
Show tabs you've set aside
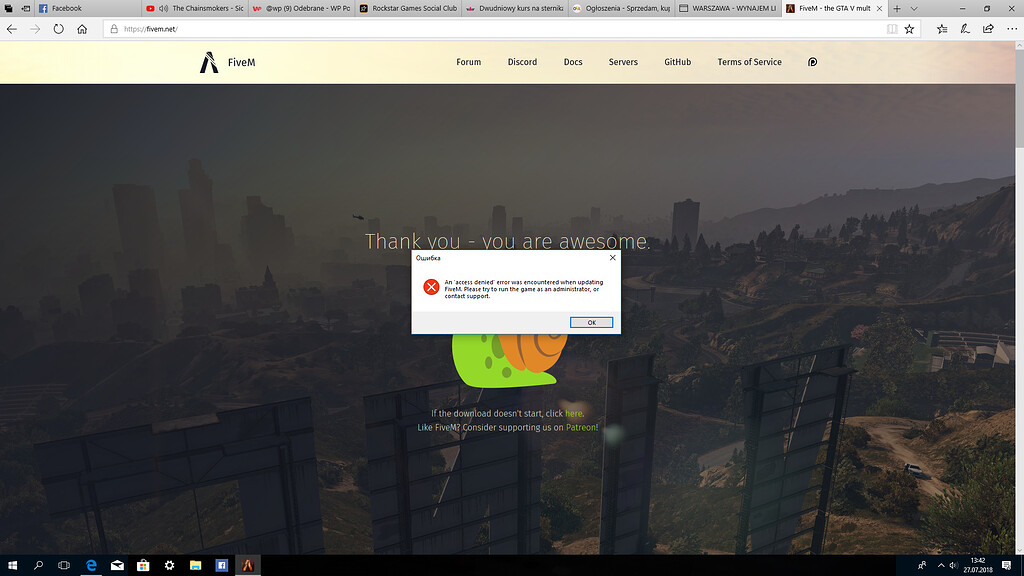pyautogui.click(x=8, y=8)
